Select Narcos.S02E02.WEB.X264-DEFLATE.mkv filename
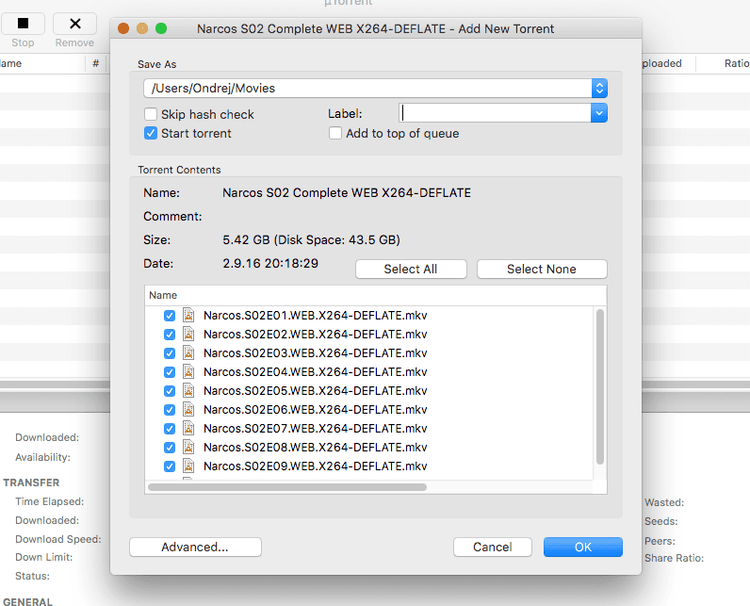 (315, 334)
